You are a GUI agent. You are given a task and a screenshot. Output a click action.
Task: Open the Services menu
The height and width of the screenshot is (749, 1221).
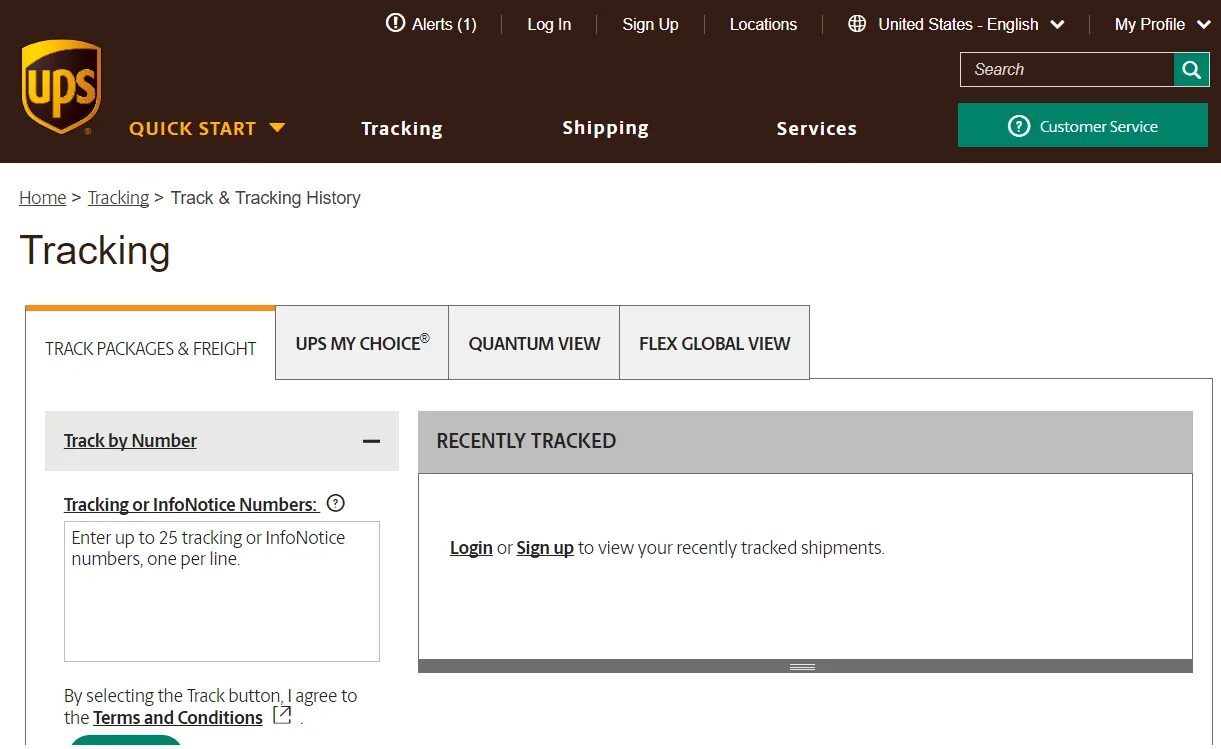(x=817, y=128)
